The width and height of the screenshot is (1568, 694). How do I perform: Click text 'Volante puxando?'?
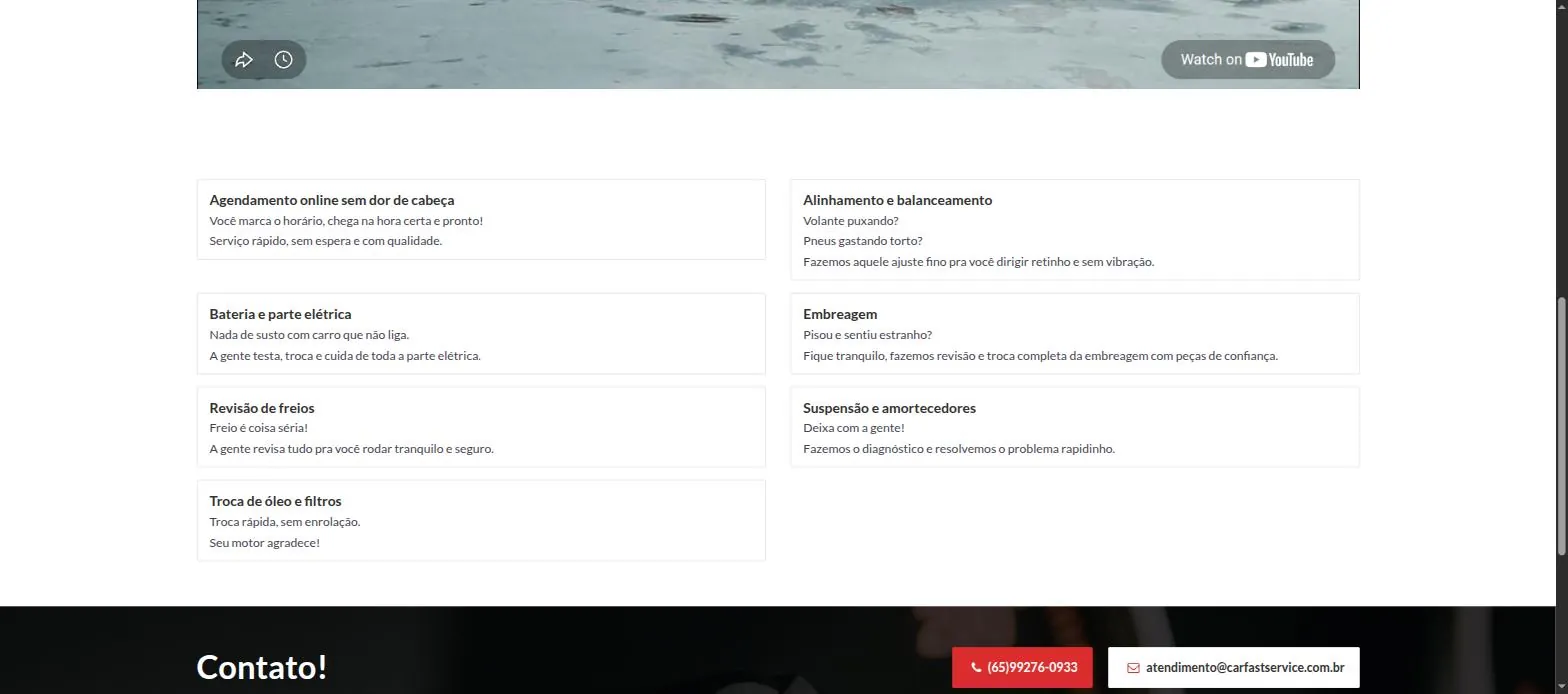[x=851, y=221]
